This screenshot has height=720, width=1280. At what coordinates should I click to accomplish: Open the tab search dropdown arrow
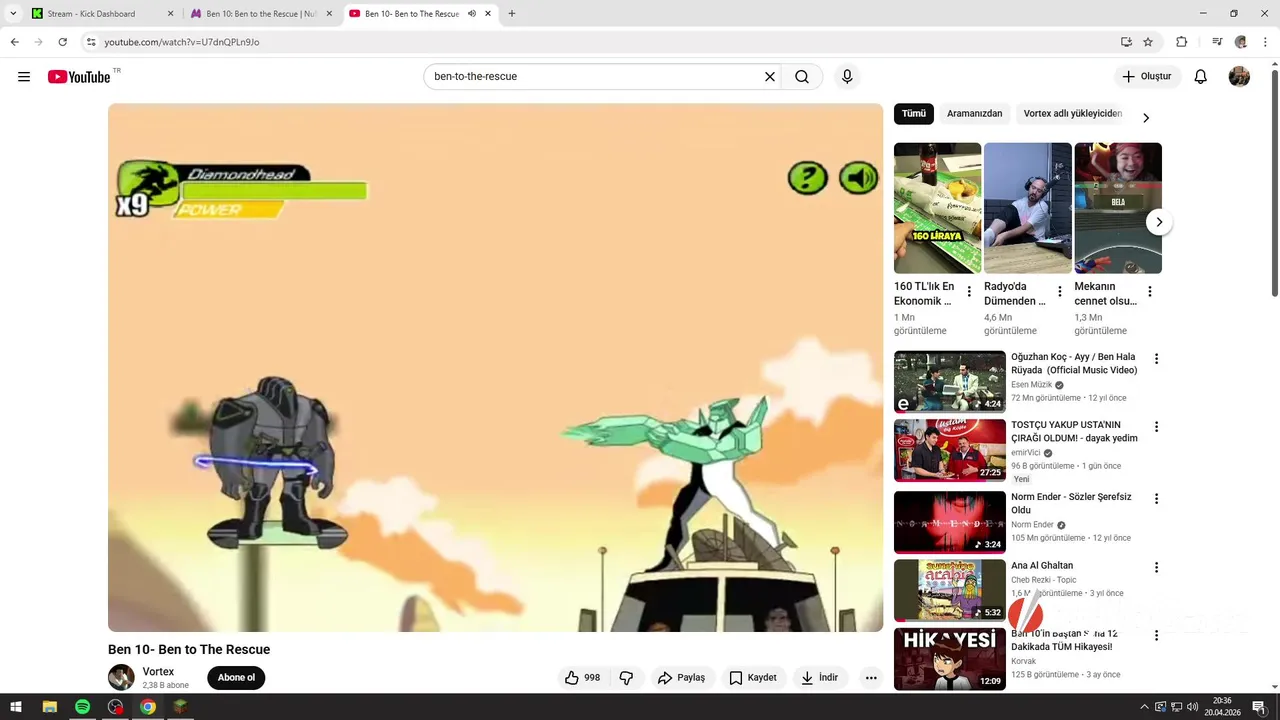[13, 14]
